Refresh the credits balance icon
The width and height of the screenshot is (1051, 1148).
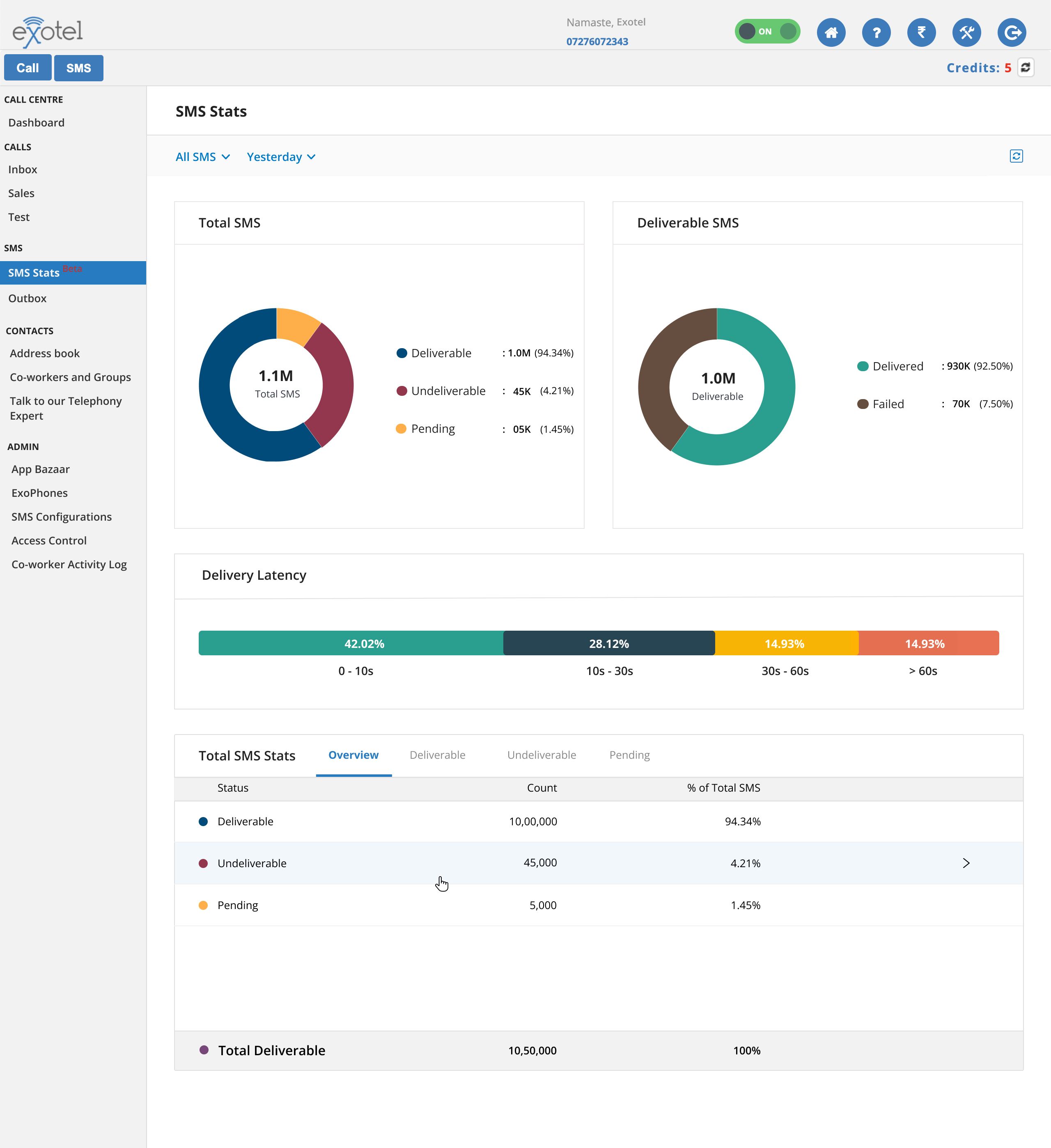(1026, 67)
